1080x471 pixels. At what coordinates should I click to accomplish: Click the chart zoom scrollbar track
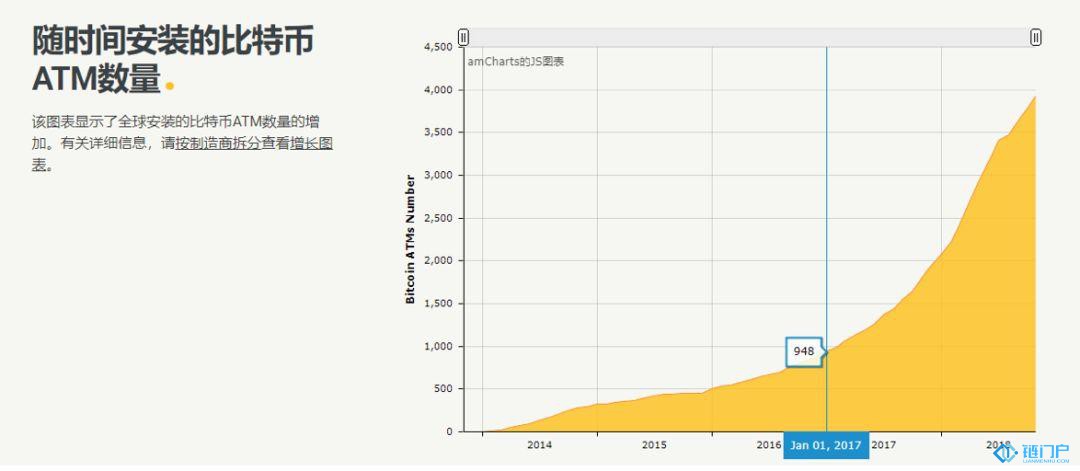click(x=749, y=37)
